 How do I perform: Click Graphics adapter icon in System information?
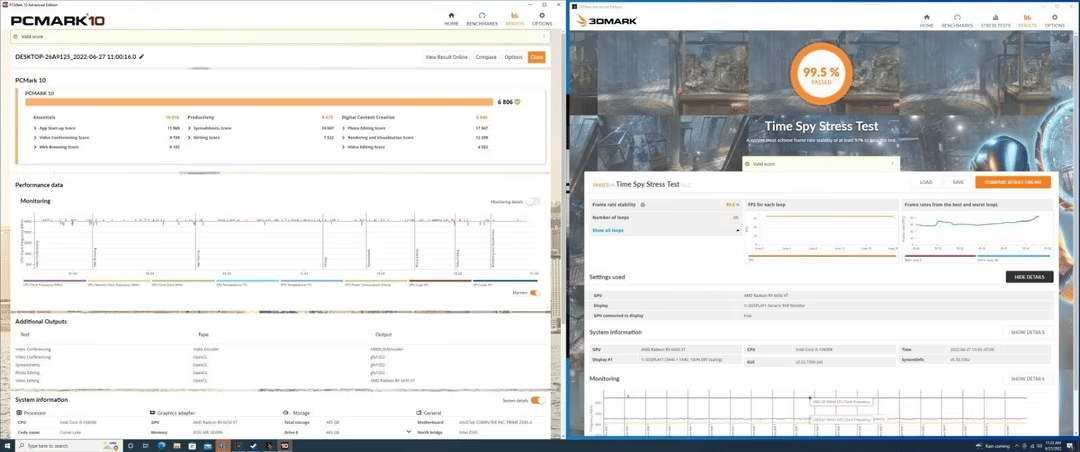(x=152, y=412)
